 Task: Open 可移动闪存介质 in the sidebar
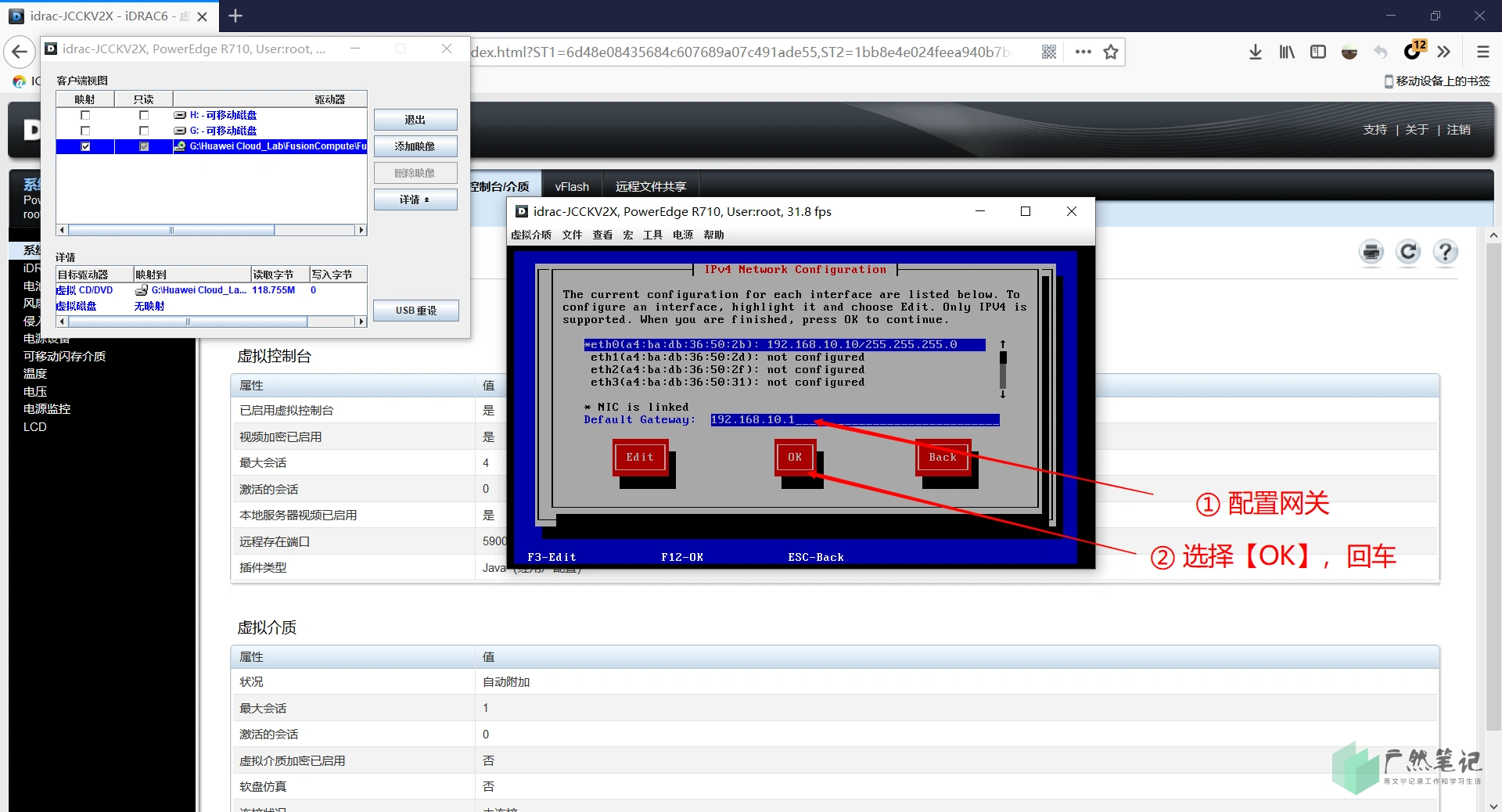64,357
